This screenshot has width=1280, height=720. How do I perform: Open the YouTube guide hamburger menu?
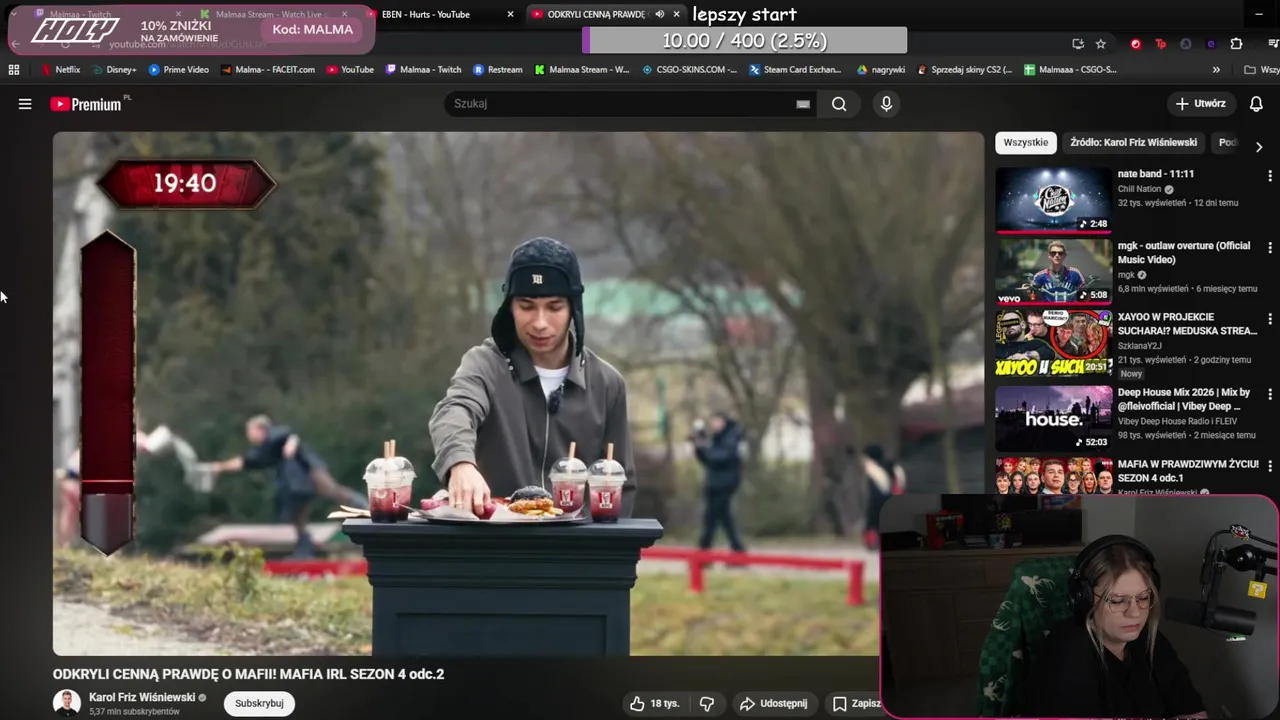tap(25, 104)
